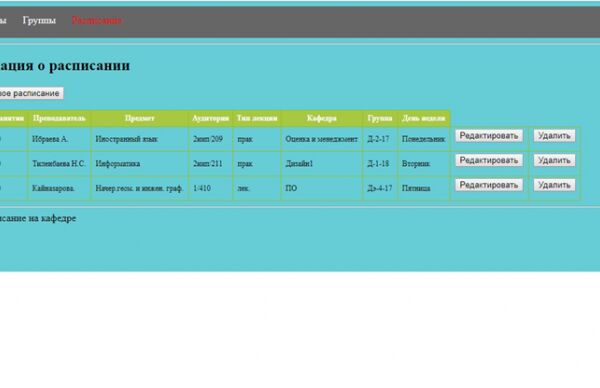
Task: Open the Группы navigation link
Action: tap(39, 20)
